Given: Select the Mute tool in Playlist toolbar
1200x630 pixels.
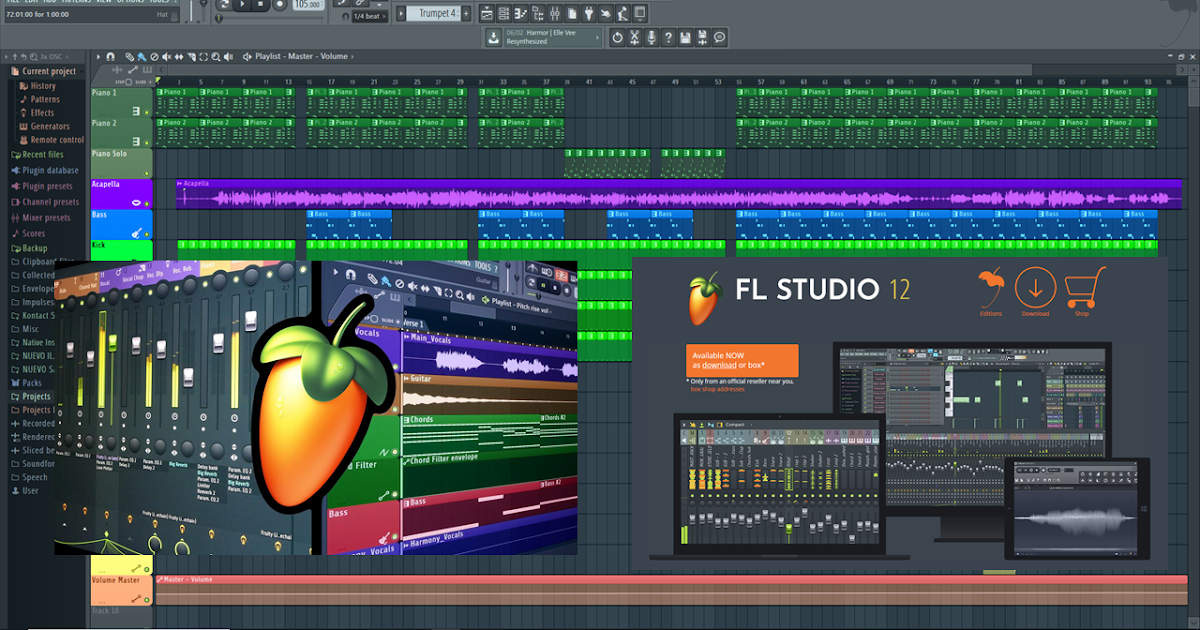Looking at the screenshot, I should pos(166,56).
